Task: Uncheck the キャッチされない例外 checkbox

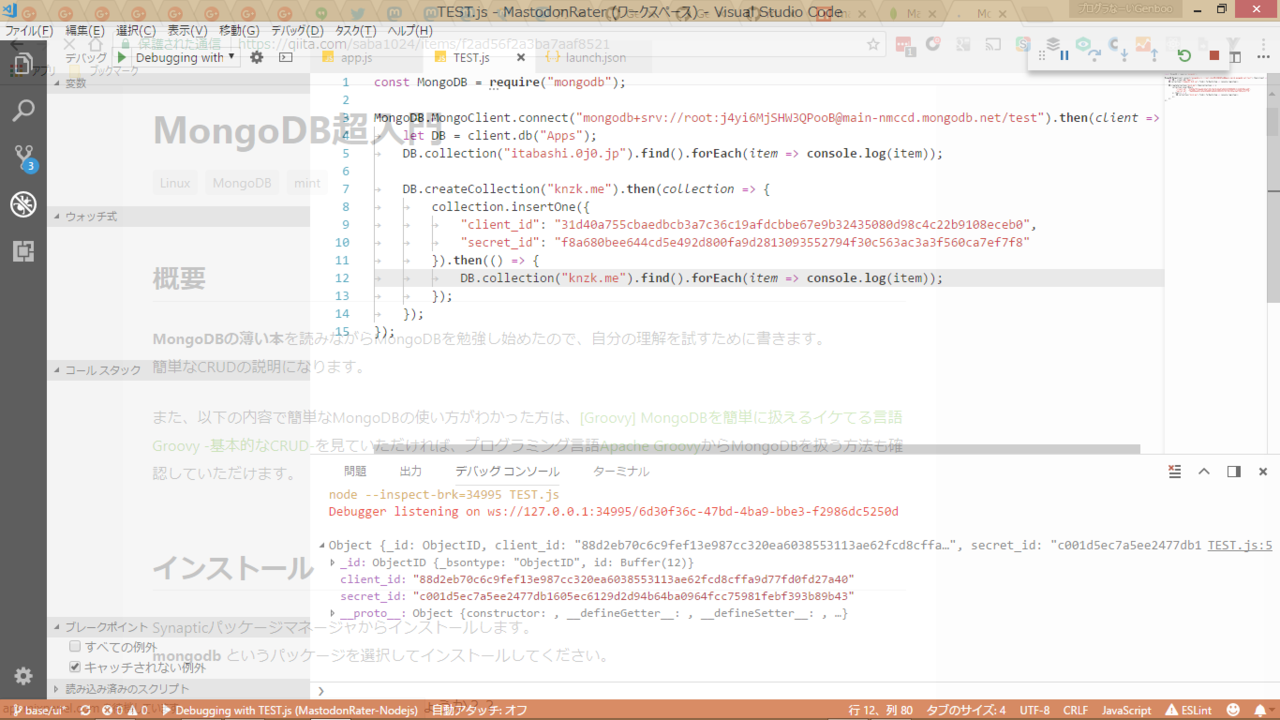Action: tap(75, 667)
